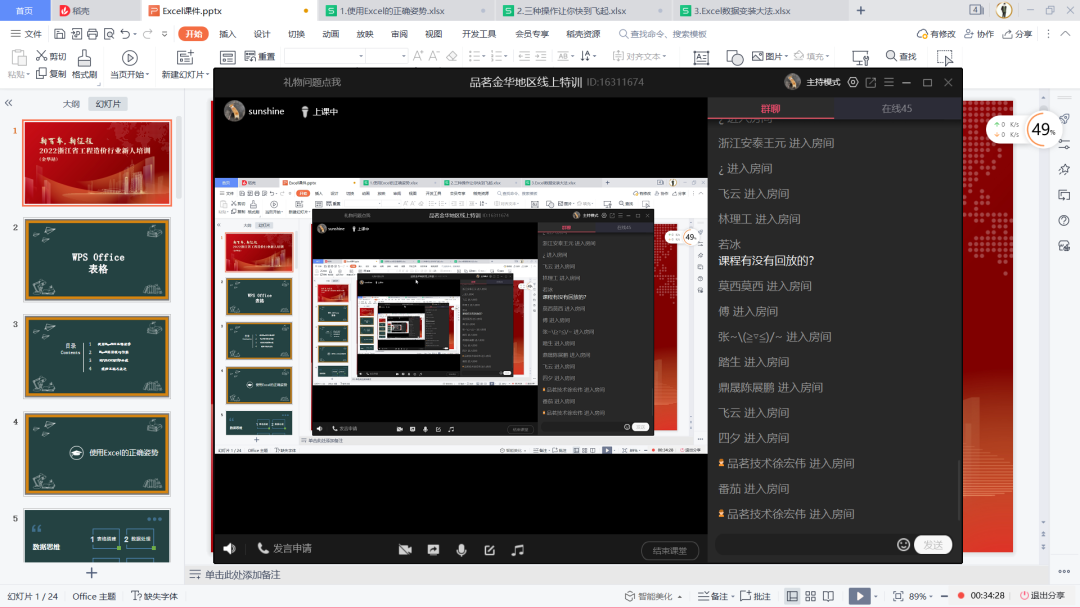Open the 设计 ribbon tab
Image resolution: width=1080 pixels, height=608 pixels.
point(262,34)
